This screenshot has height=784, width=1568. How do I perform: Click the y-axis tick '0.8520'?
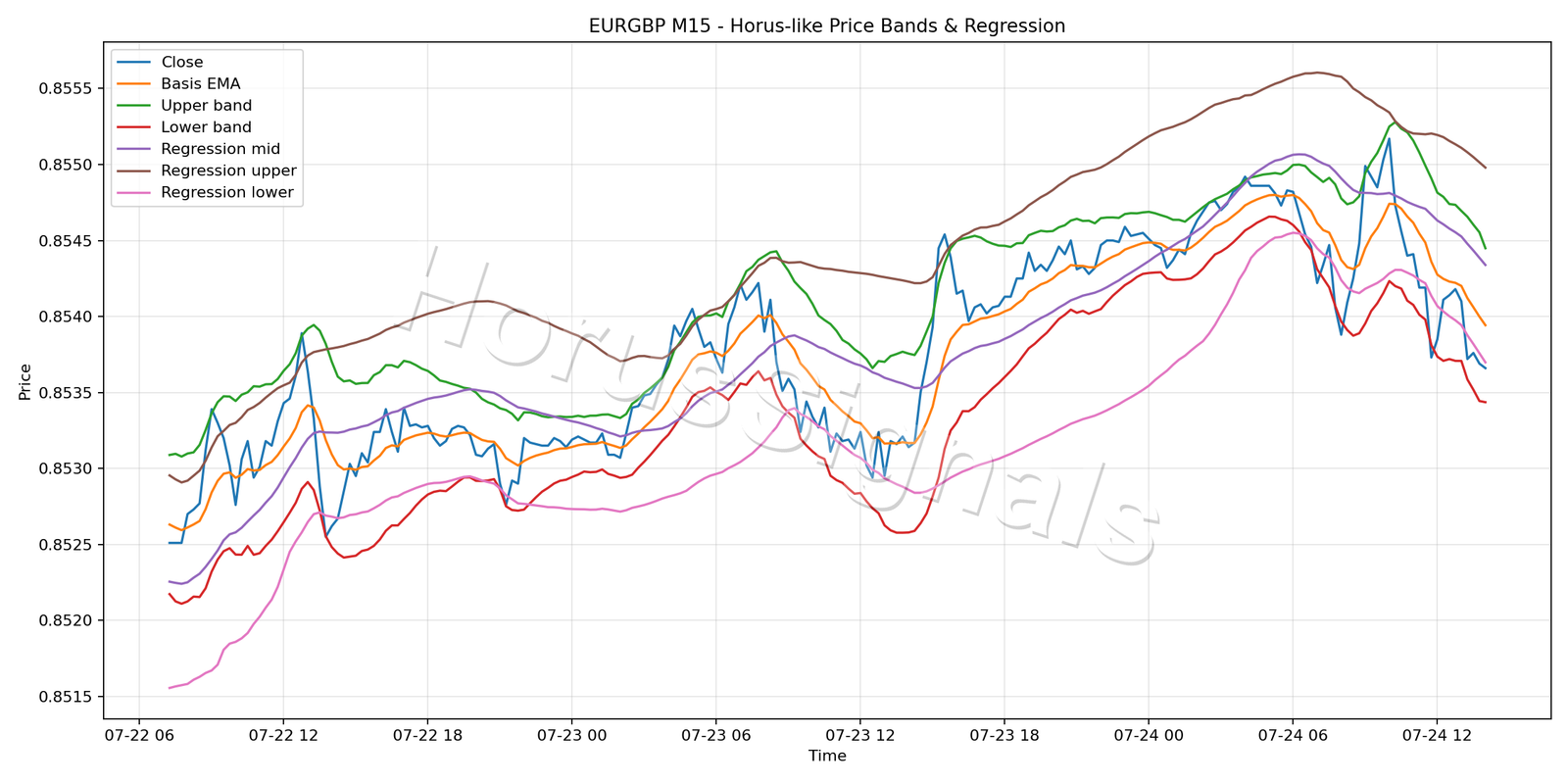pos(65,621)
